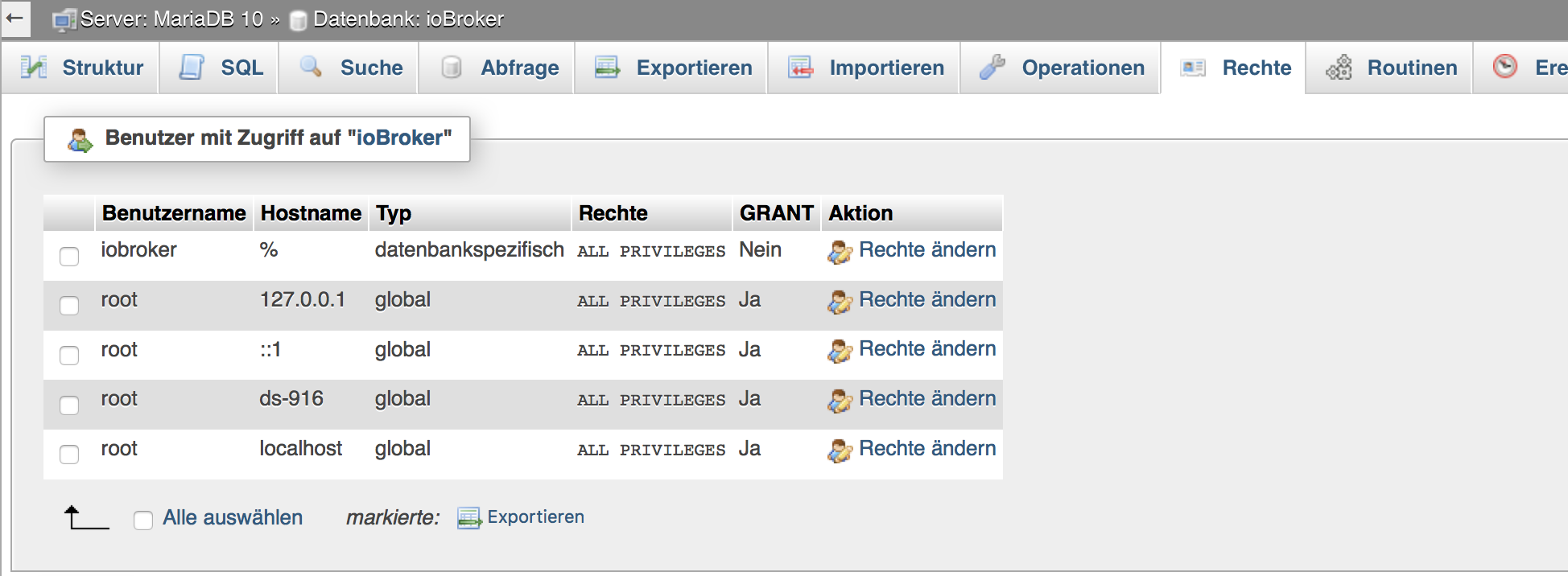Select checkbox for root at localhost
Screen dimensions: 1568x576
[69, 455]
